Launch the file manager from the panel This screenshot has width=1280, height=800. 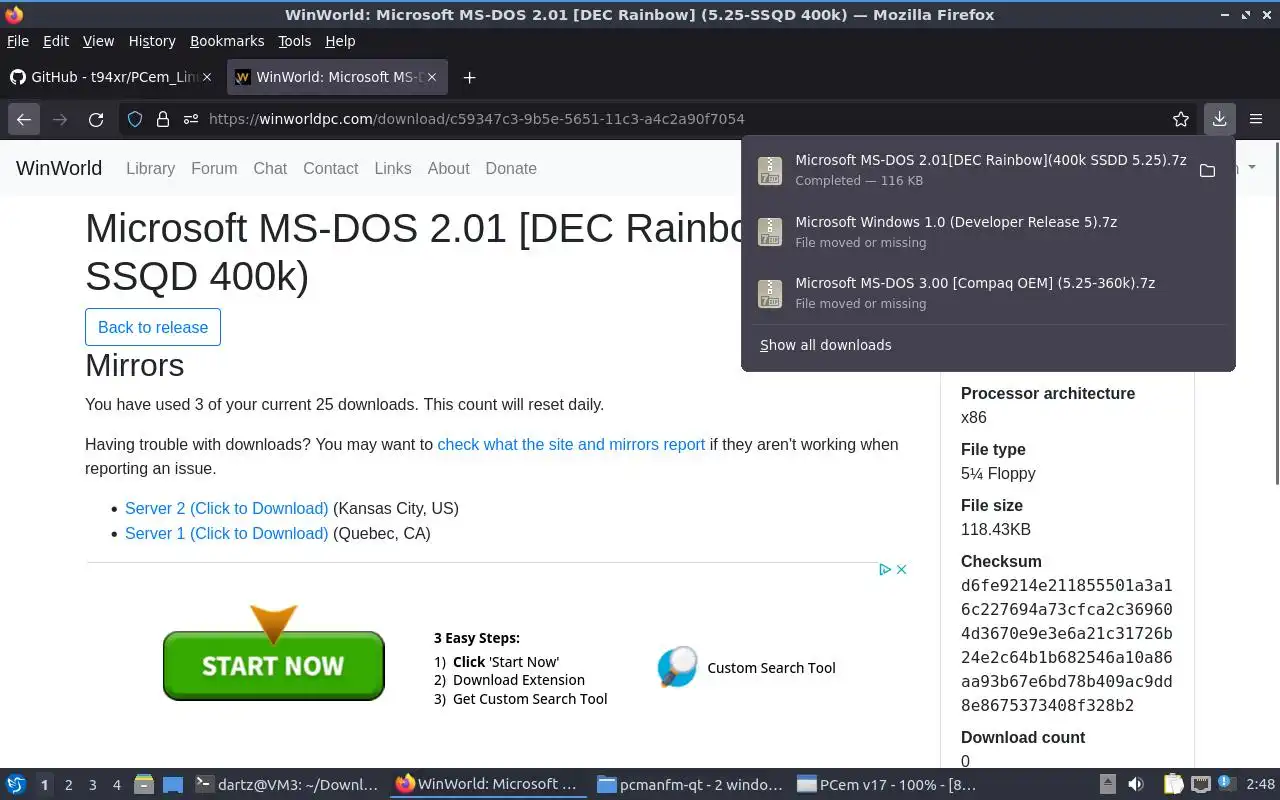click(x=143, y=785)
